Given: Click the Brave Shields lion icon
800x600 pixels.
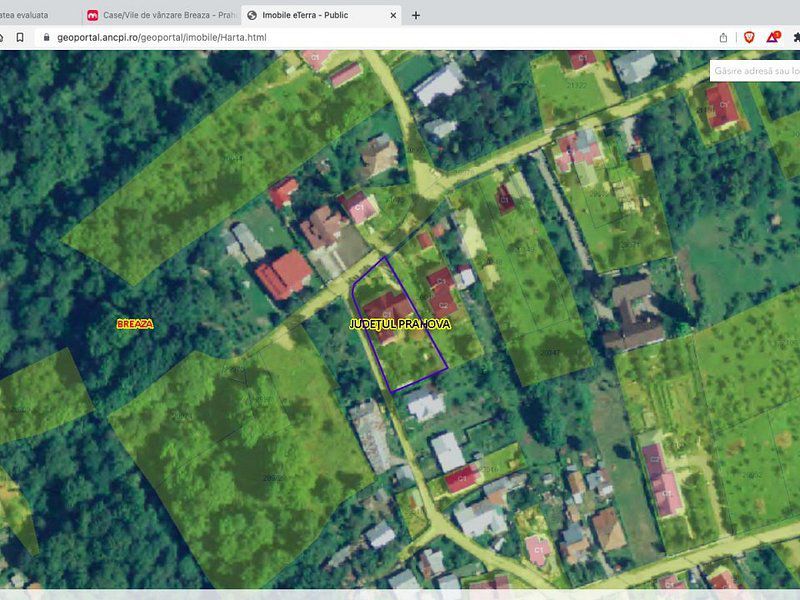Looking at the screenshot, I should pyautogui.click(x=749, y=37).
